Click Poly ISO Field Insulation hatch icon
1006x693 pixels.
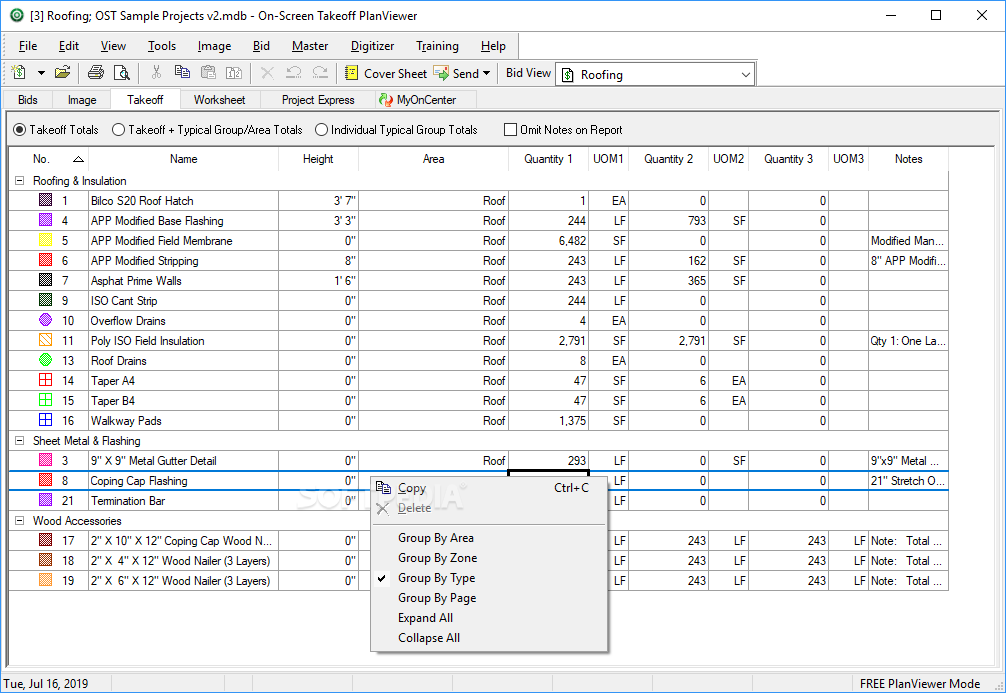click(x=46, y=340)
